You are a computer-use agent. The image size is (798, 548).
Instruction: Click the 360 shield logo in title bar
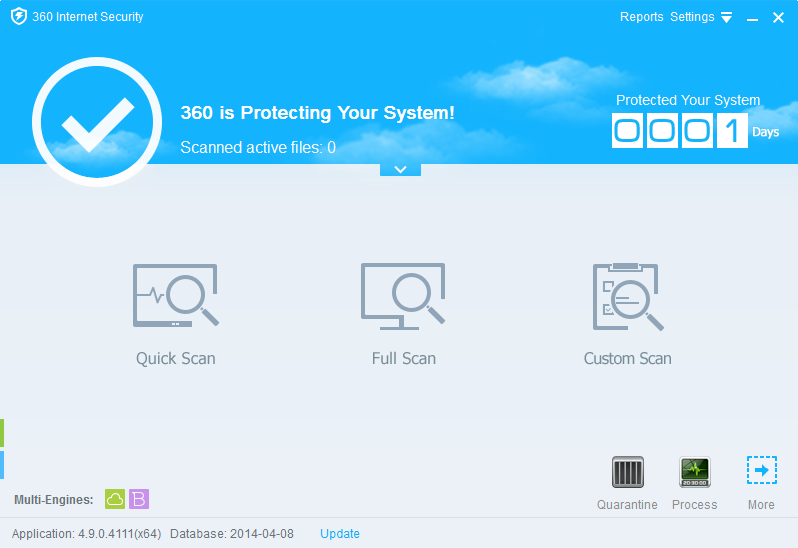18,17
